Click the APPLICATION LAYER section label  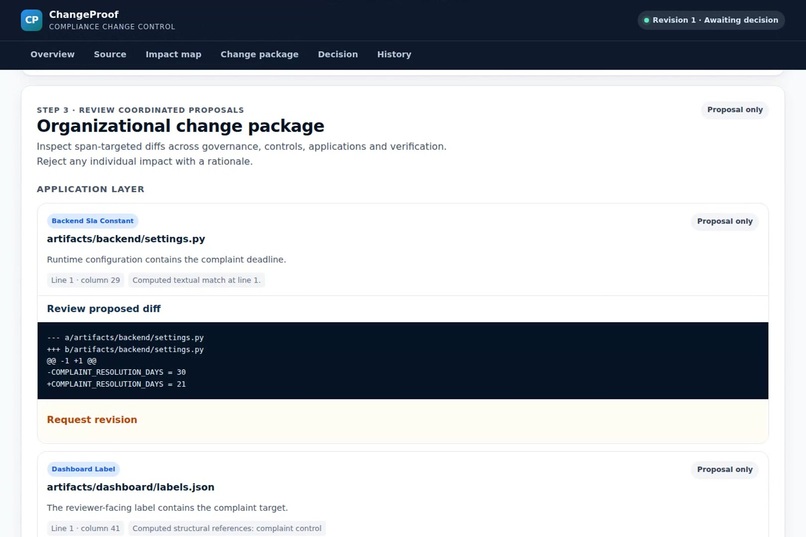coord(90,189)
